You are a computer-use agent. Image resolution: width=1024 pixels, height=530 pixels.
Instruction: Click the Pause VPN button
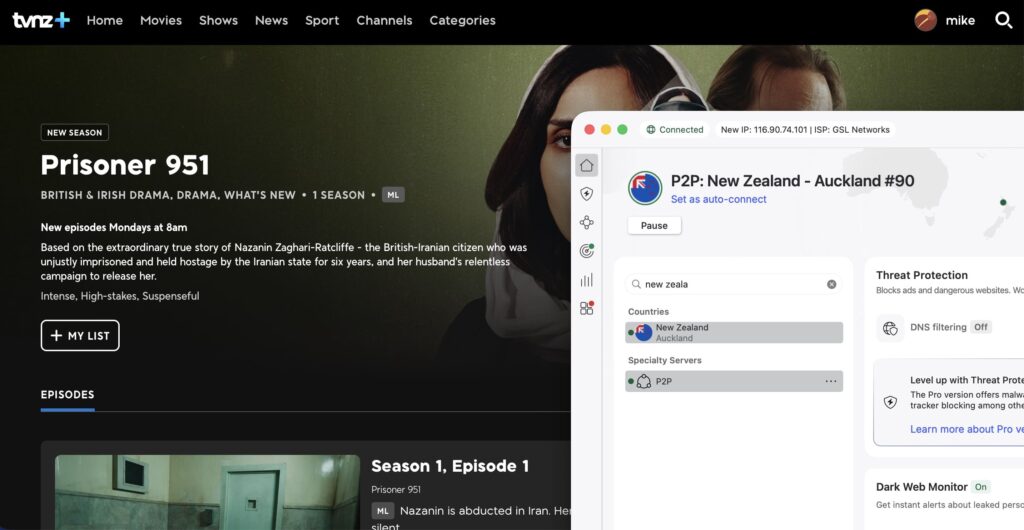(x=654, y=226)
